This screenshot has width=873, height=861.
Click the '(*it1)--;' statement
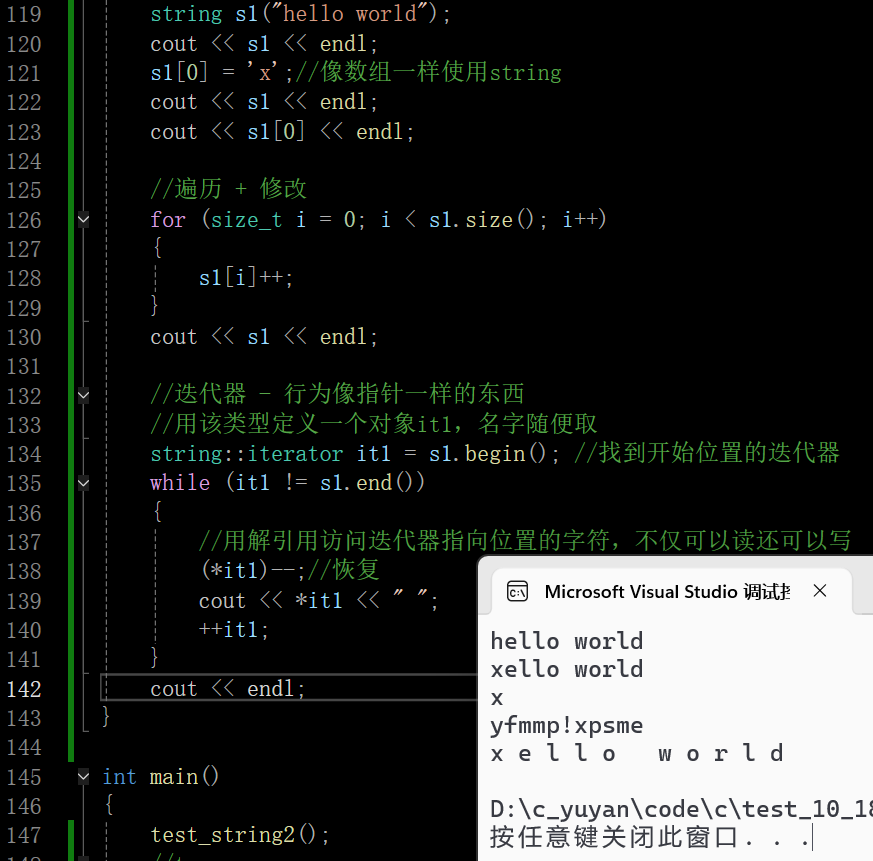pyautogui.click(x=253, y=570)
